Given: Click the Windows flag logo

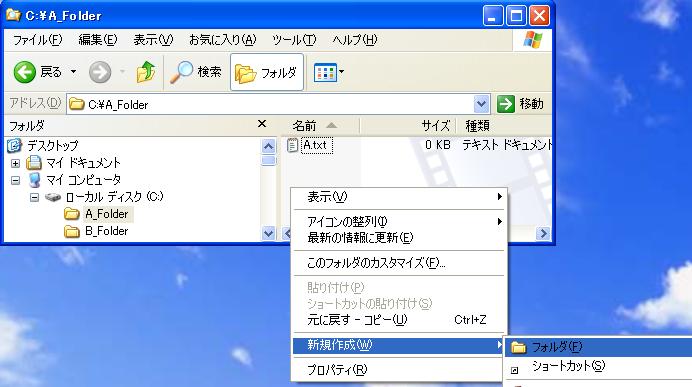Looking at the screenshot, I should (x=533, y=40).
